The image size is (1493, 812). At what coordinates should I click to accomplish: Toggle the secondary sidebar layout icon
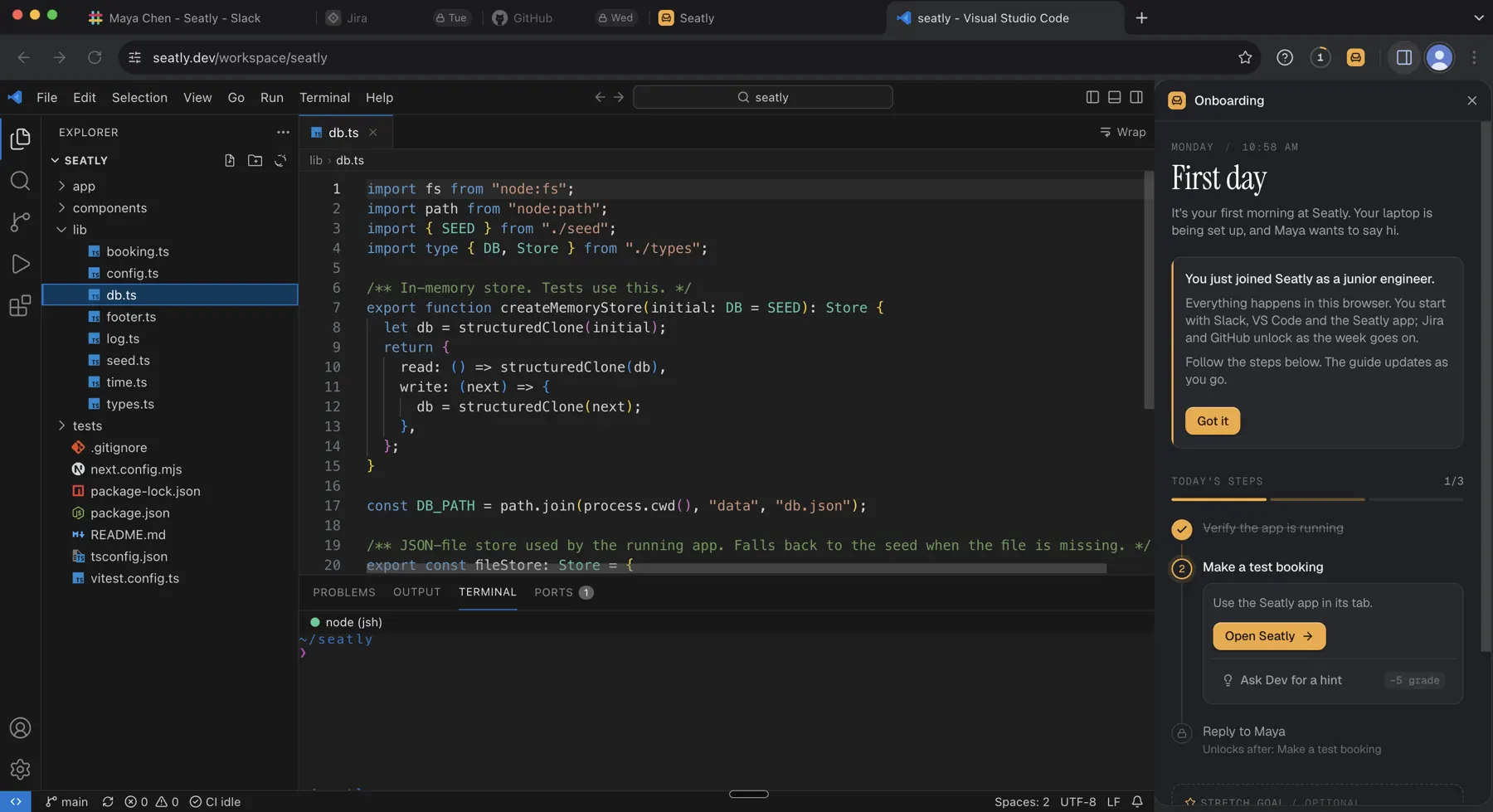[1136, 97]
